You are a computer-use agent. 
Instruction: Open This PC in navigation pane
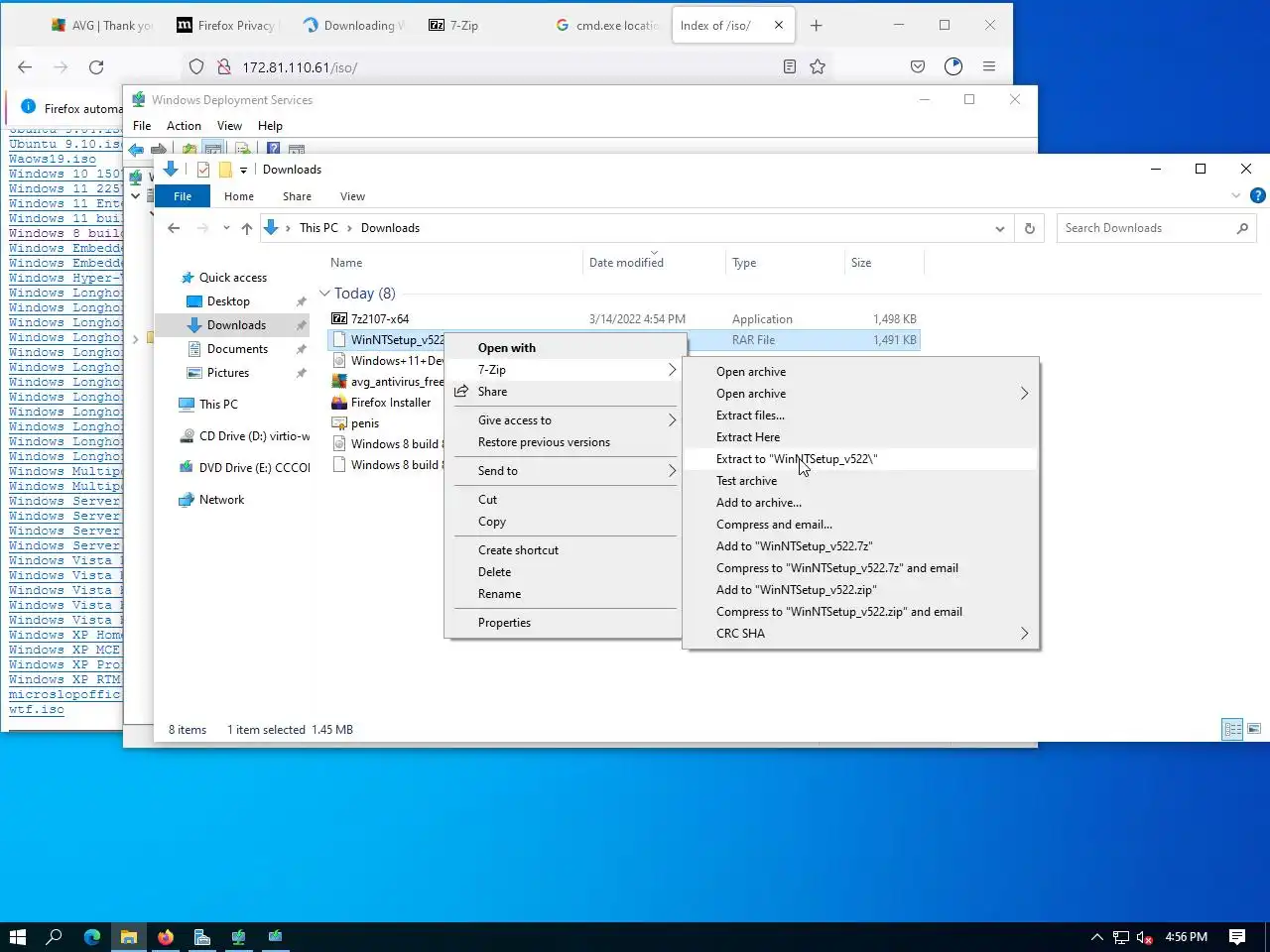tap(218, 405)
